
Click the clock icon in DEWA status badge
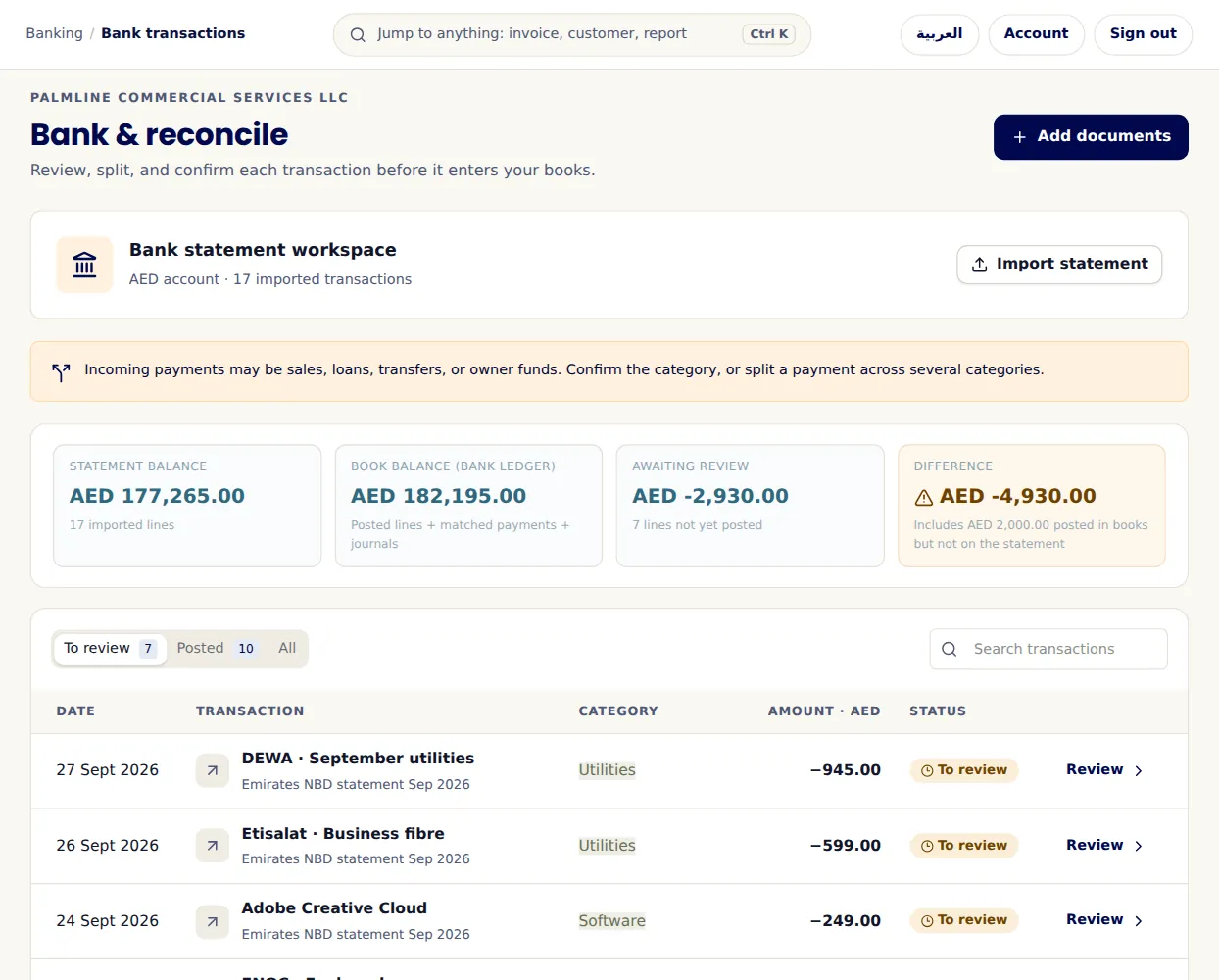(927, 770)
